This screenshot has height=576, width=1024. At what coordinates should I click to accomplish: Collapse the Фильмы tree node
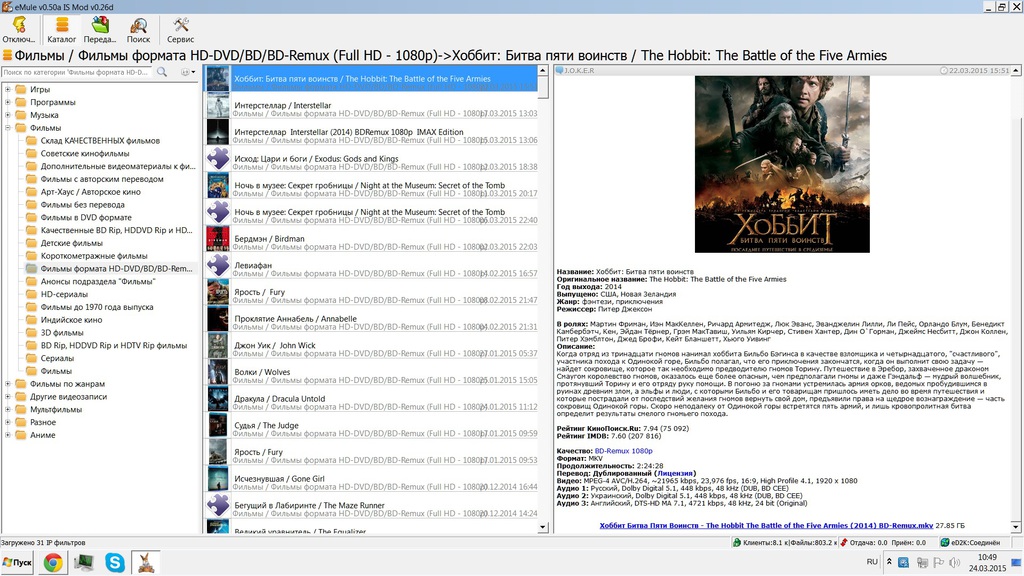point(8,128)
